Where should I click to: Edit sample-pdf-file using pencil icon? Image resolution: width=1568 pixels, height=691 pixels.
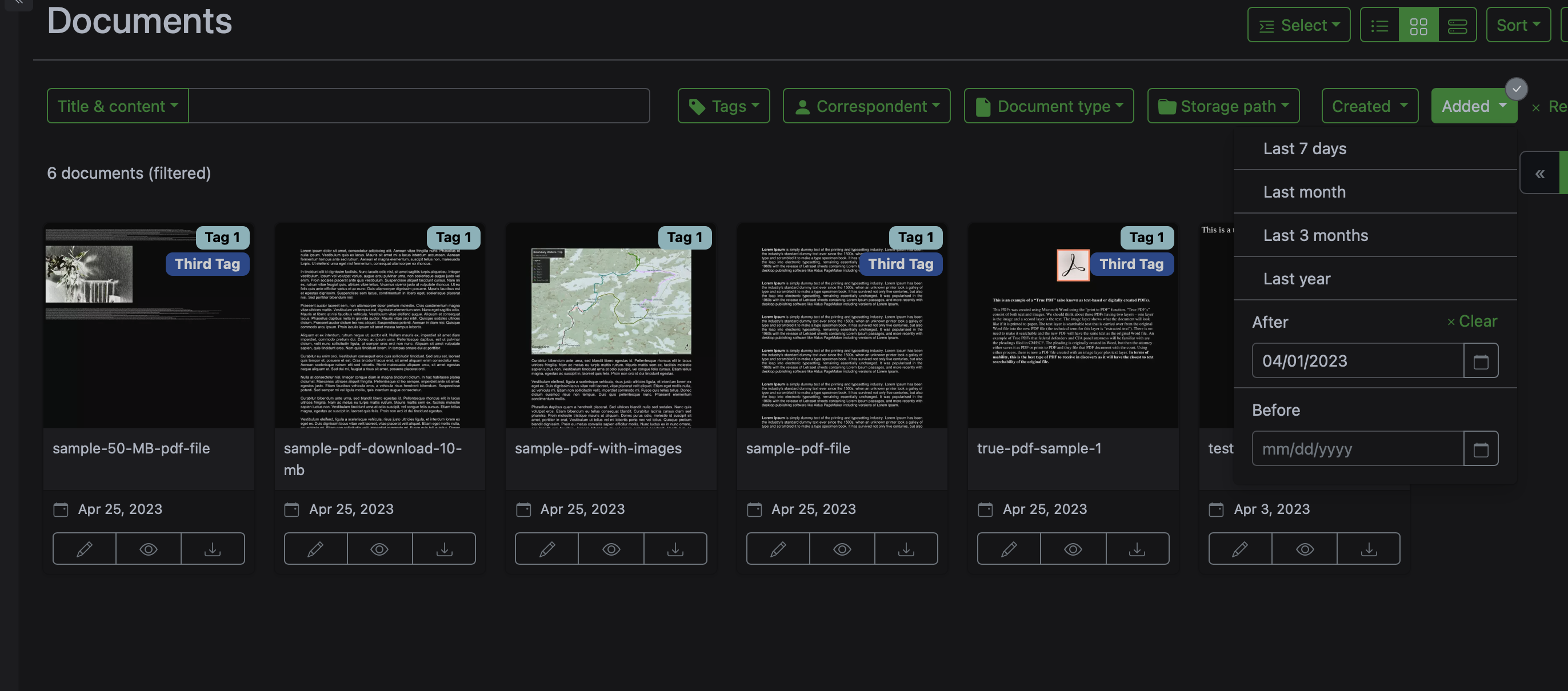[777, 549]
